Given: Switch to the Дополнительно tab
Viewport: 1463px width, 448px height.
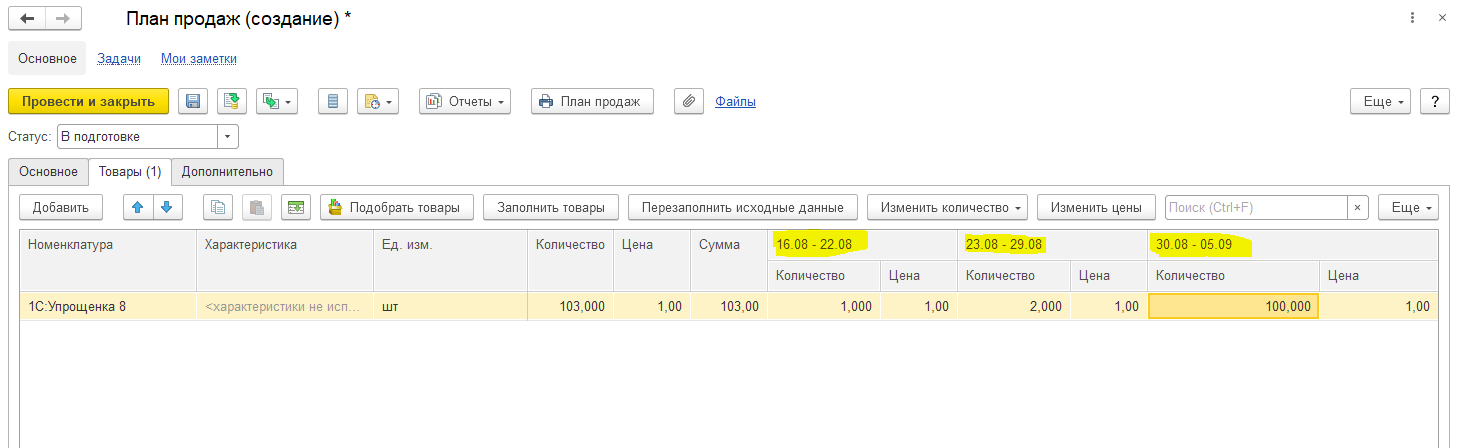Looking at the screenshot, I should (x=227, y=171).
